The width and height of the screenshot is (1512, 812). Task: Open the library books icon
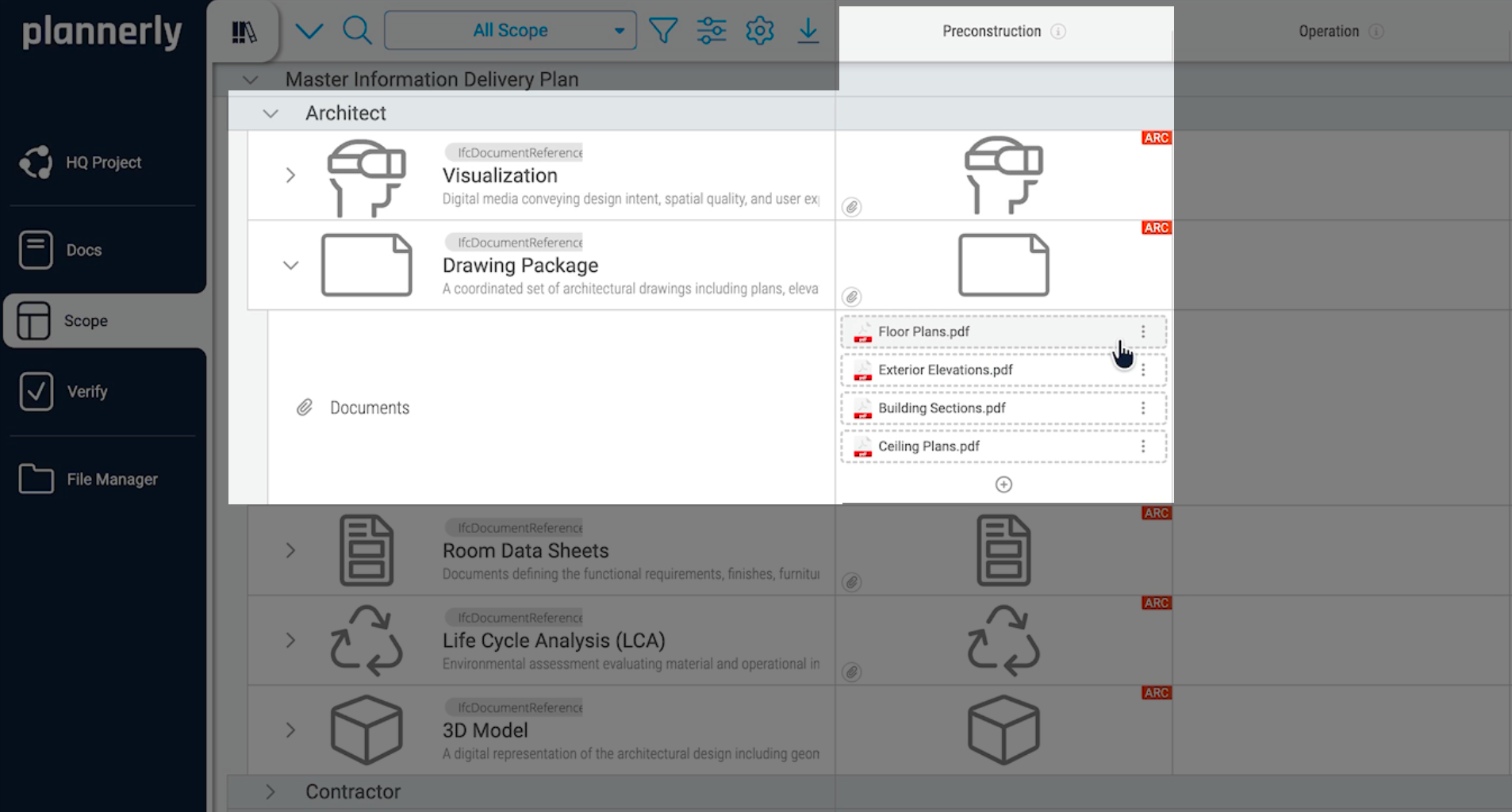pyautogui.click(x=244, y=32)
